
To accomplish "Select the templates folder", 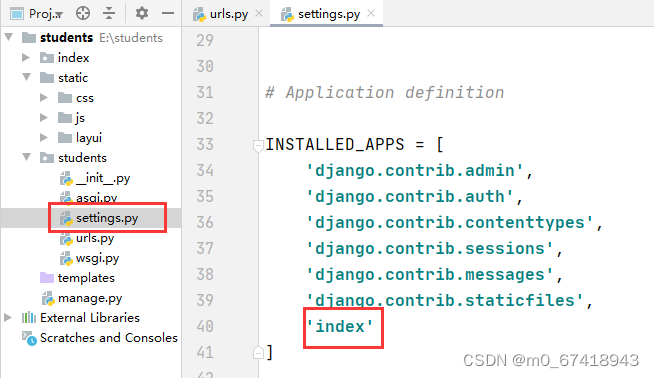I will (x=86, y=278).
